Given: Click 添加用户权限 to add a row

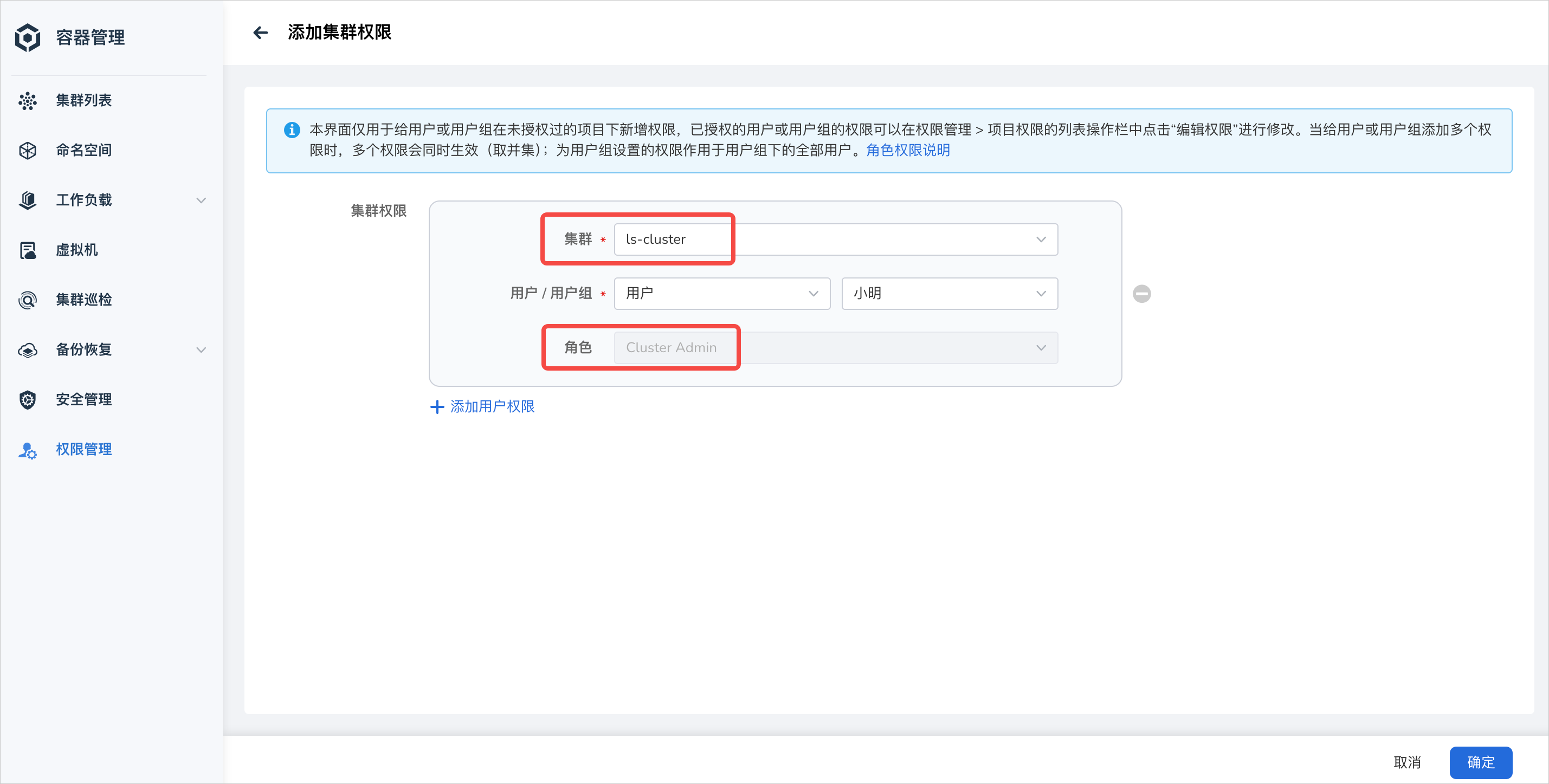Looking at the screenshot, I should (492, 407).
